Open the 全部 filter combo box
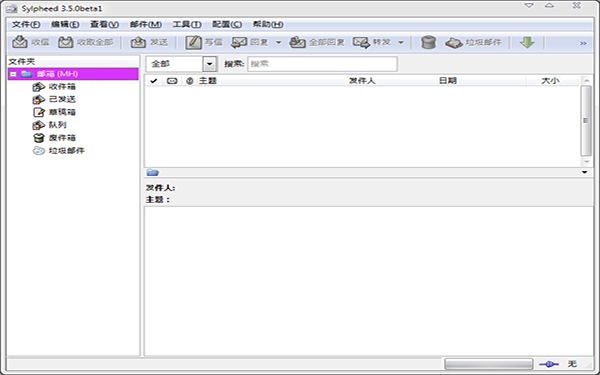600x375 pixels. 181,64
